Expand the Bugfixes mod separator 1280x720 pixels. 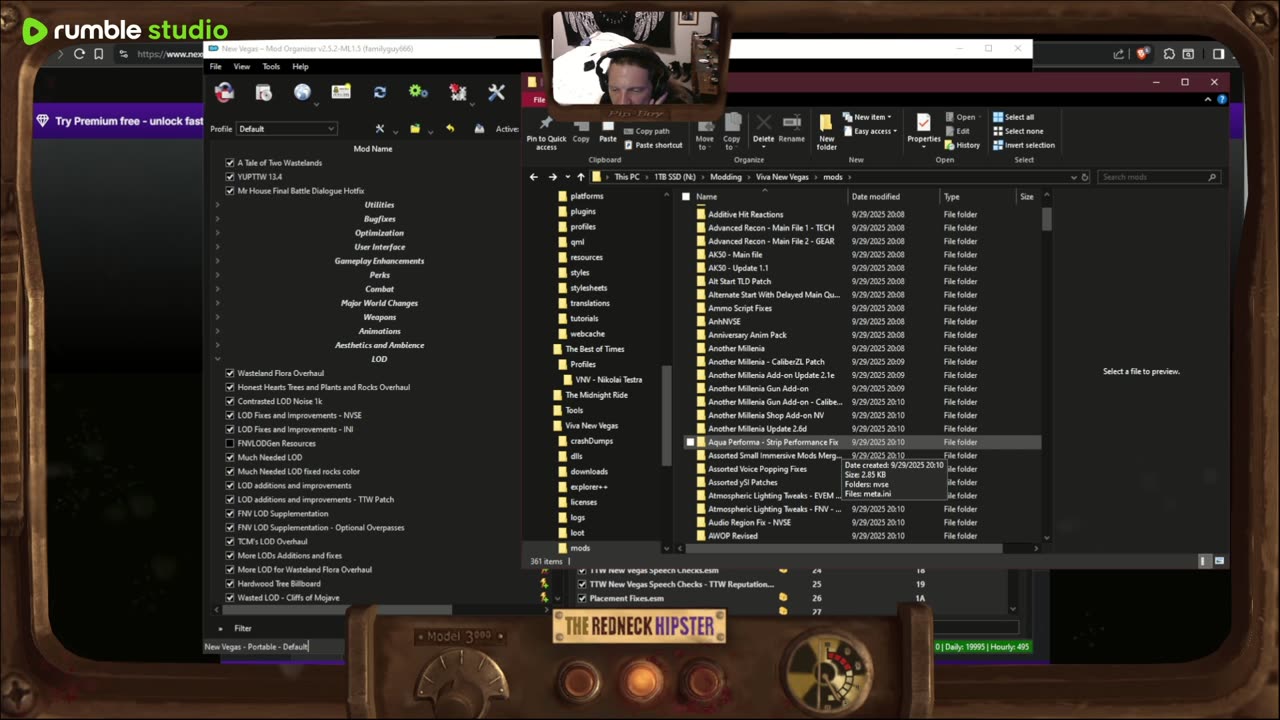click(x=218, y=219)
